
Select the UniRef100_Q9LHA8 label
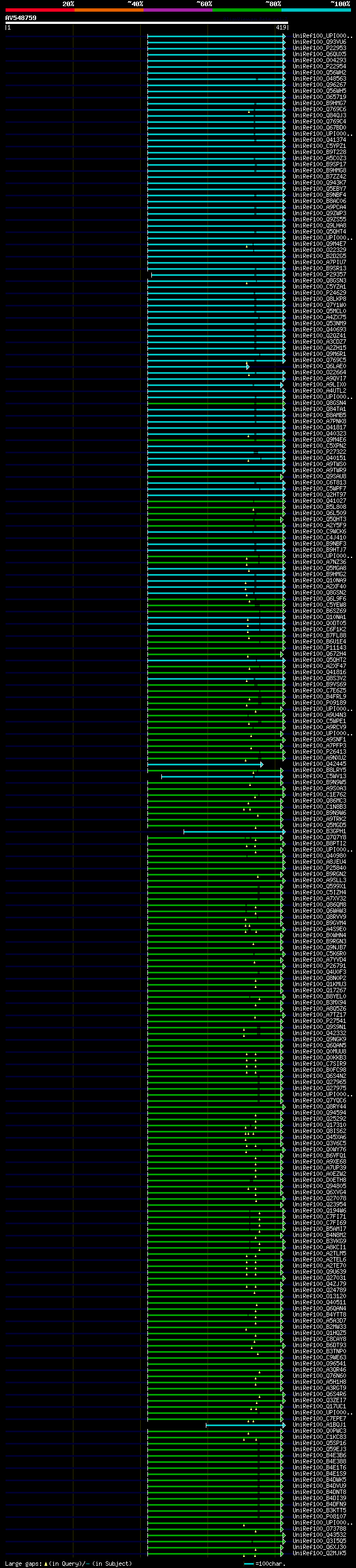(319, 226)
